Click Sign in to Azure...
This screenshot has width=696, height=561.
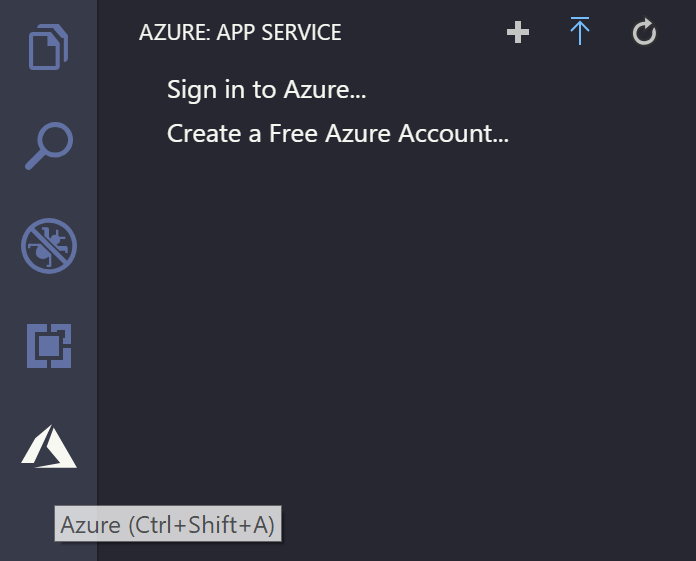click(x=266, y=90)
